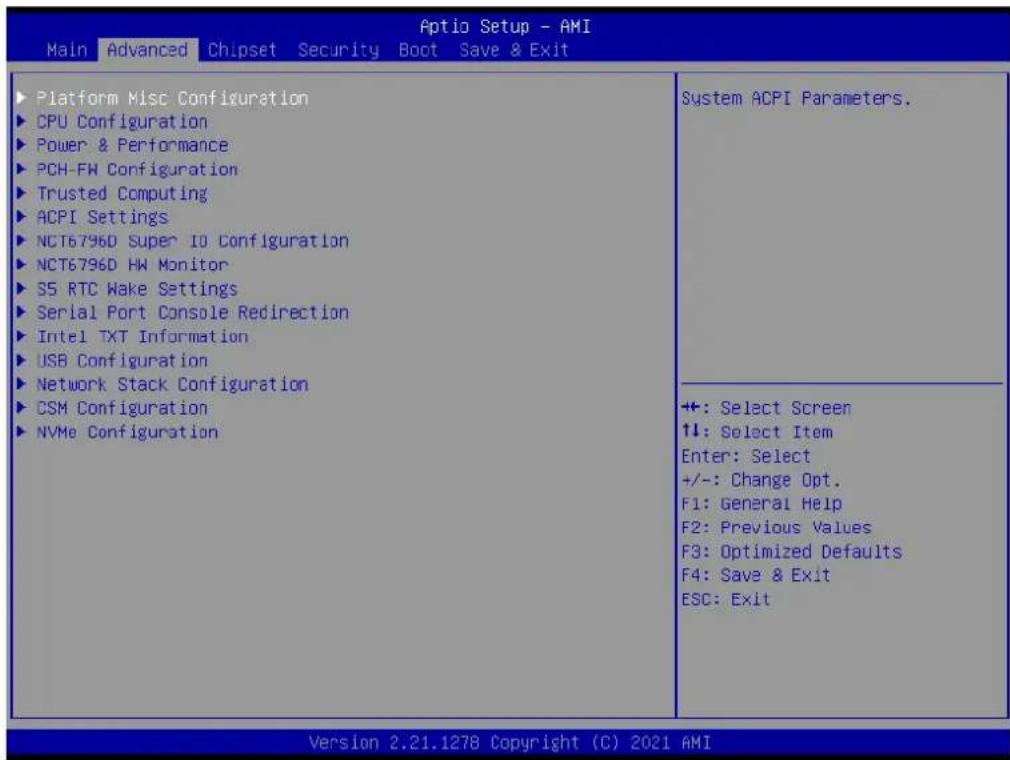The width and height of the screenshot is (1010, 760).
Task: Select Trusted Computing entry
Action: pyautogui.click(x=122, y=193)
